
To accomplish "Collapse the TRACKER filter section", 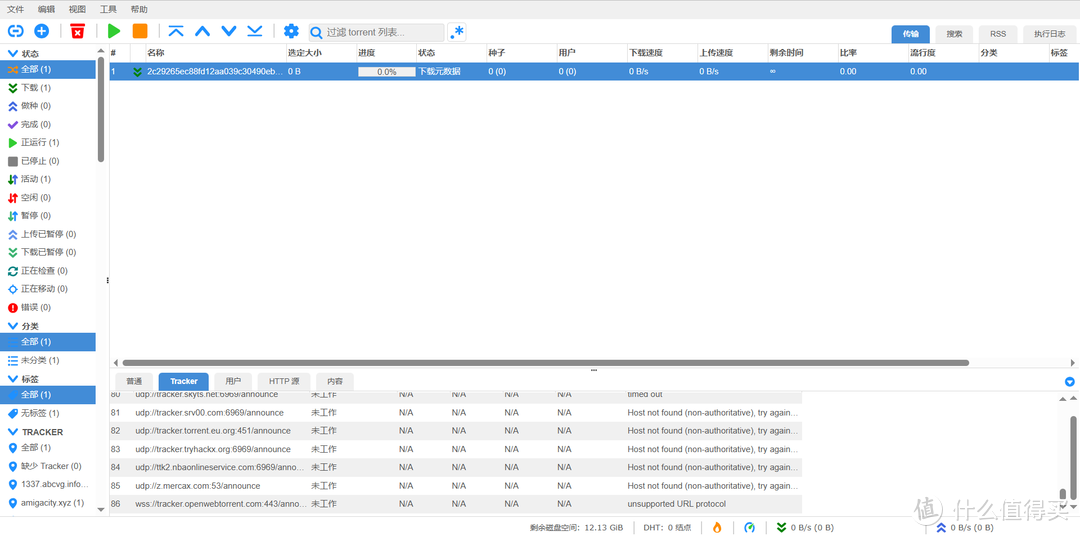I will coord(12,432).
